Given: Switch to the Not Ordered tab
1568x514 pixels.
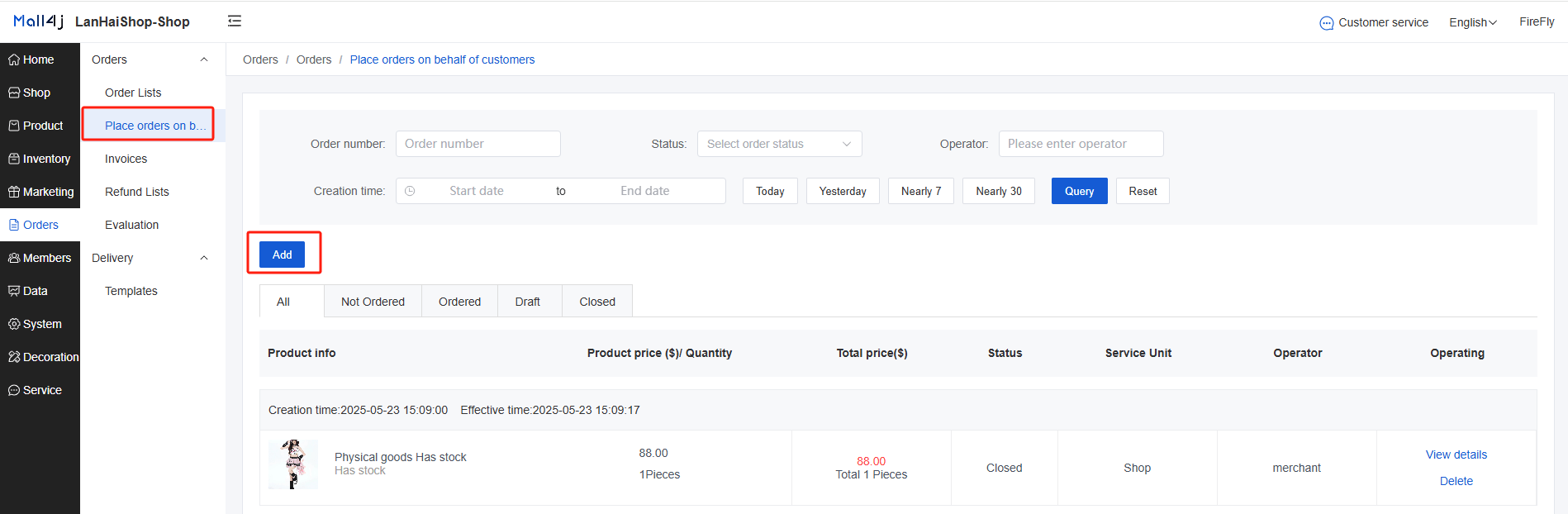Looking at the screenshot, I should 373,302.
